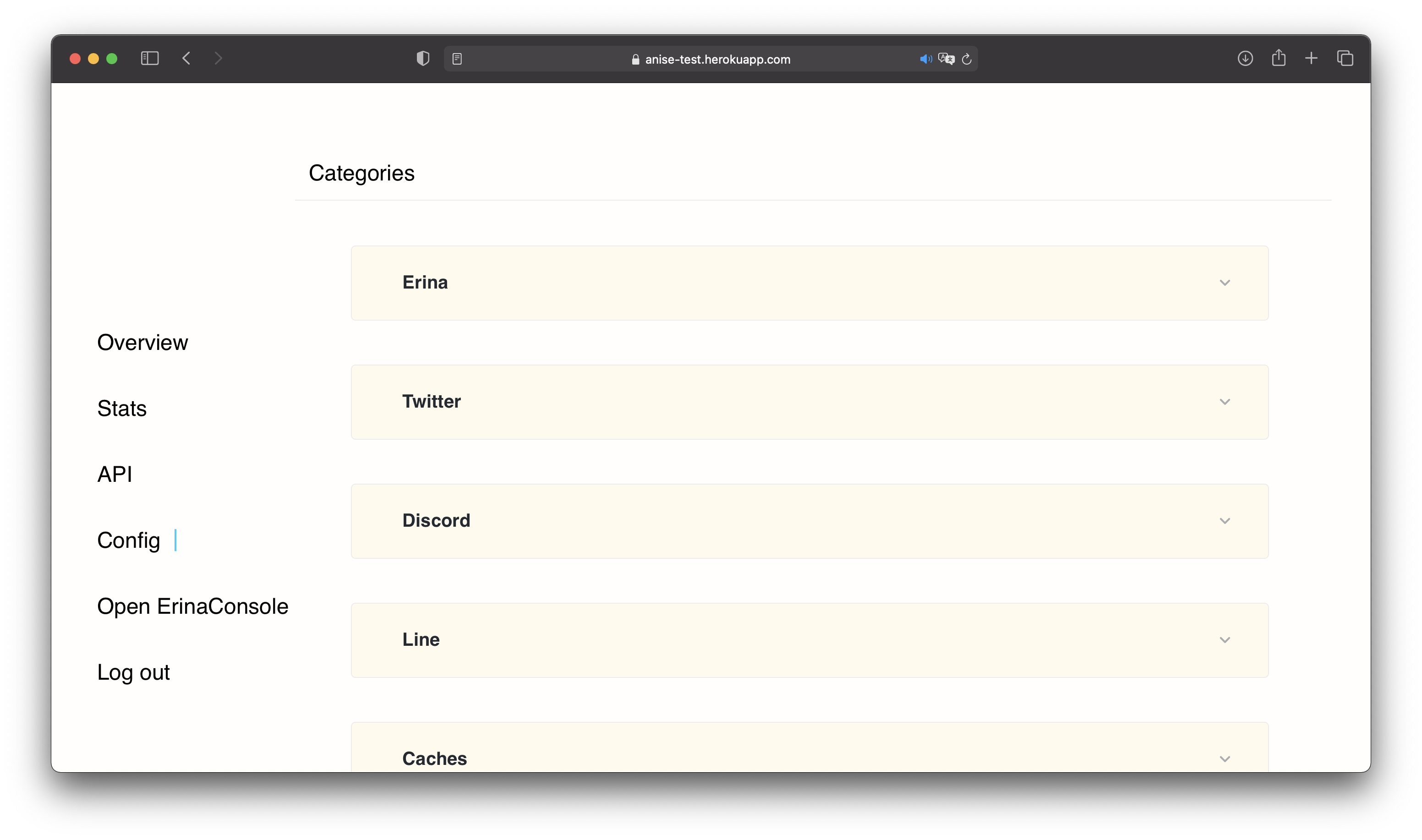
Task: Reload the page with the refresh icon
Action: [967, 59]
